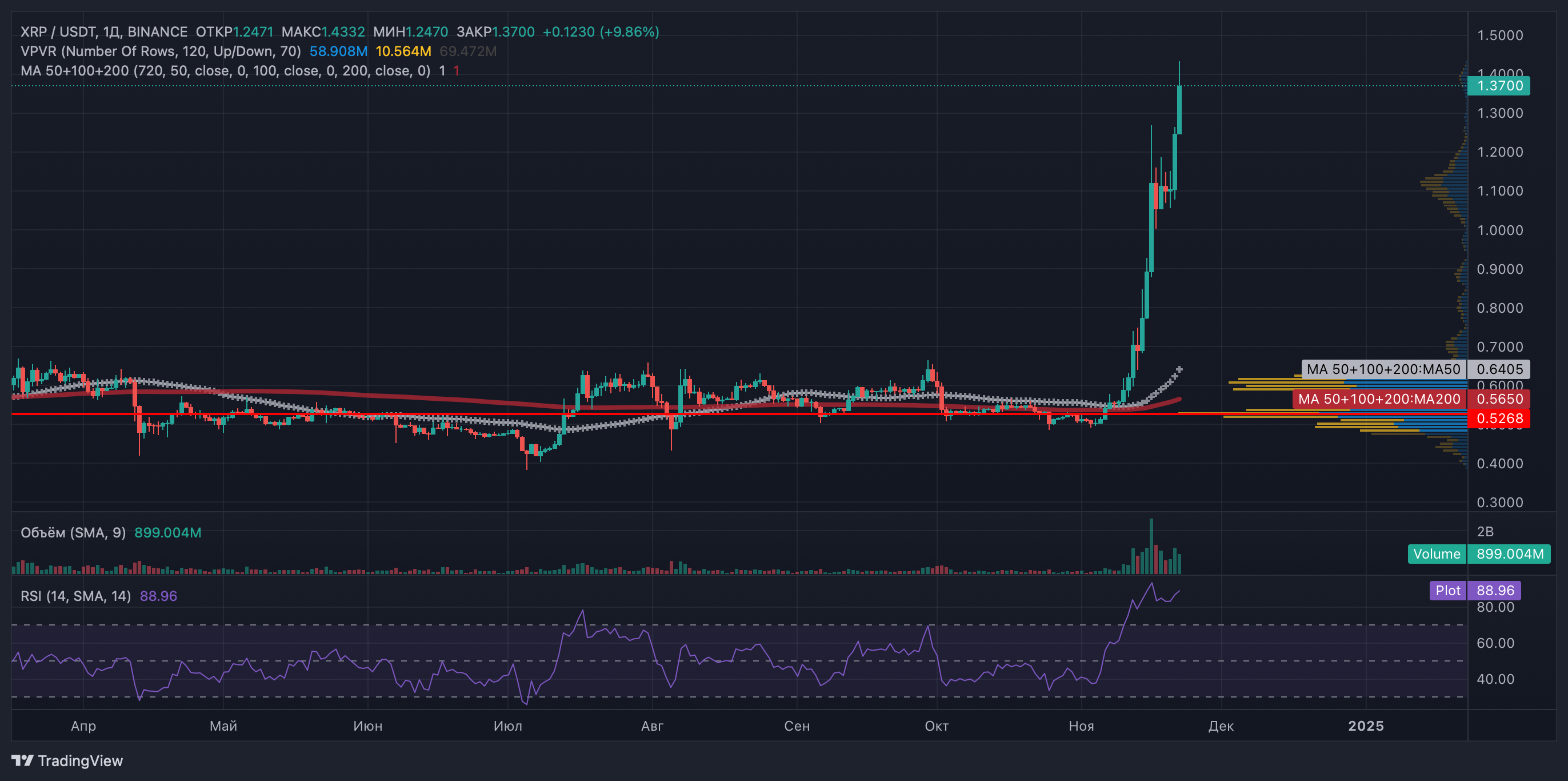The image size is (1568, 781).
Task: Open the RSI (14, SMA, 14) legend
Action: click(75, 596)
